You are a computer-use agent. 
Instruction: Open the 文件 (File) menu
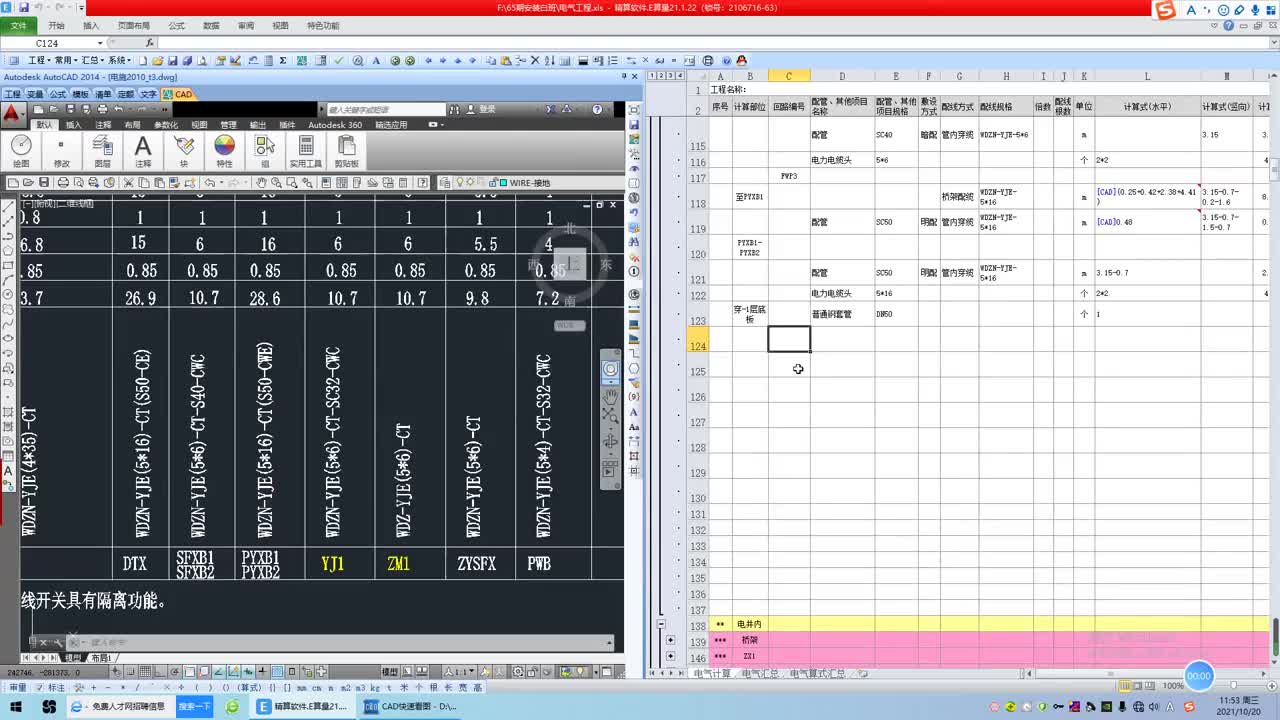pos(18,26)
